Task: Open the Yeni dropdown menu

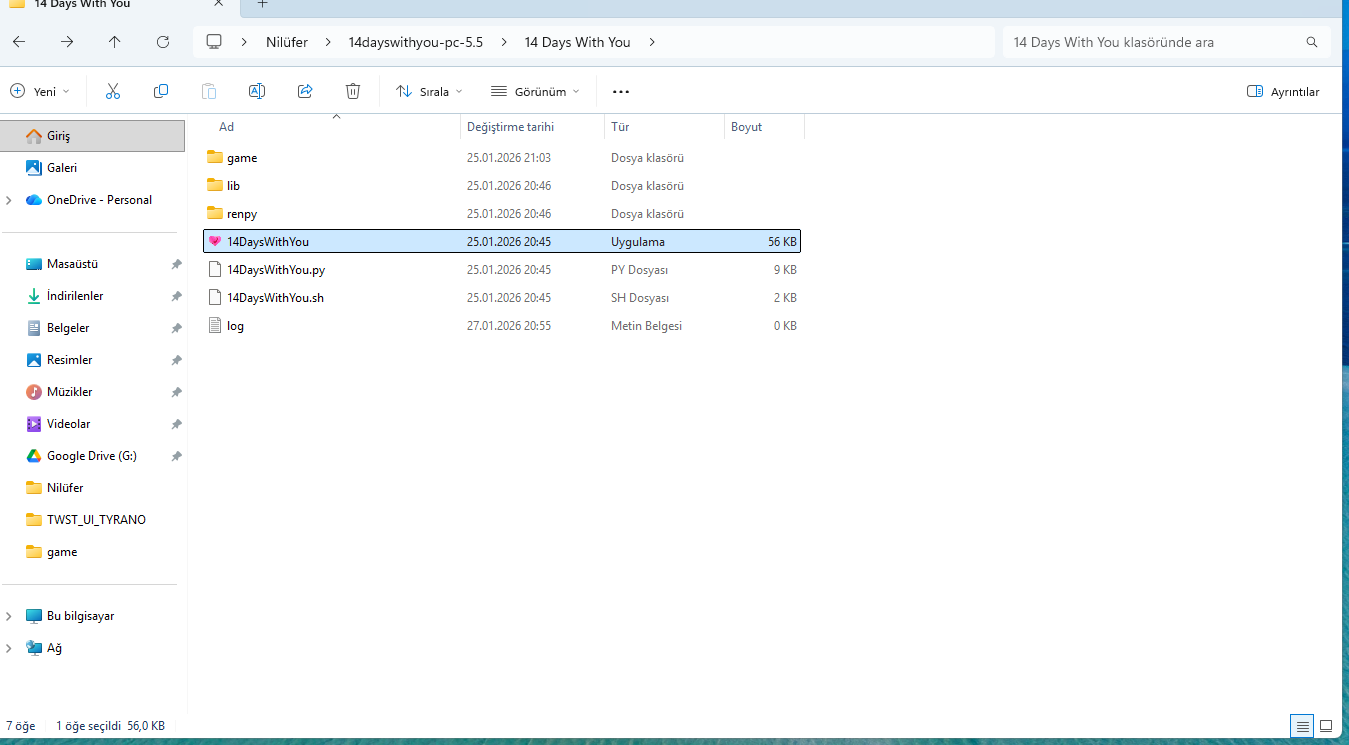Action: click(40, 91)
